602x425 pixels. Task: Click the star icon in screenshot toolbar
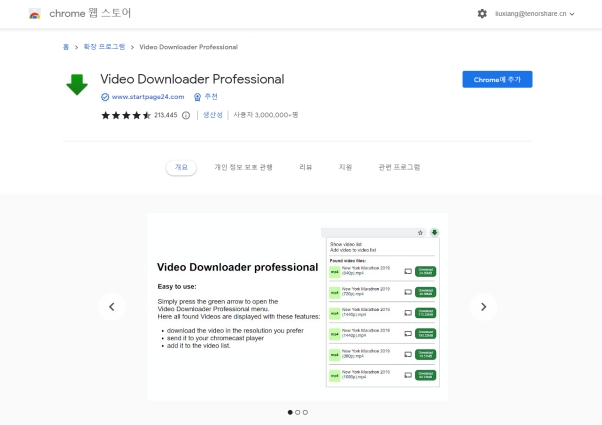[420, 233]
